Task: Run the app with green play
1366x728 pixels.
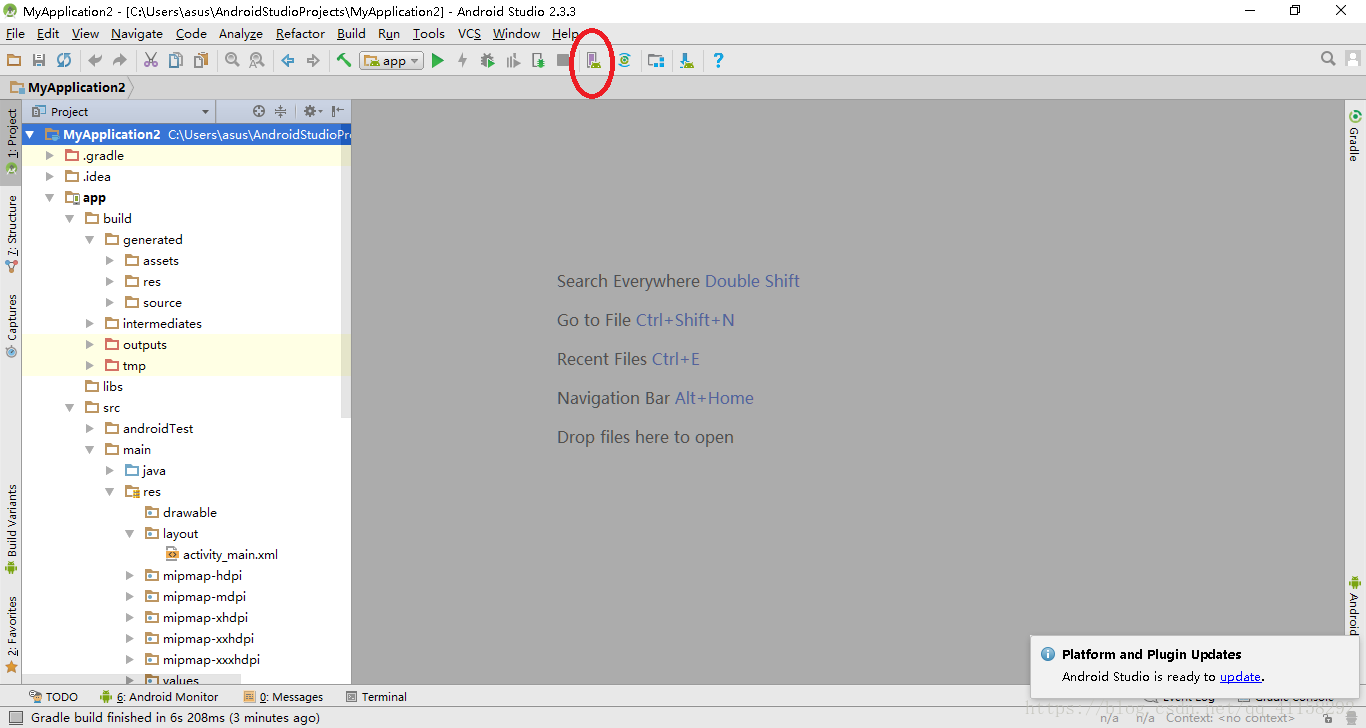Action: 438,60
